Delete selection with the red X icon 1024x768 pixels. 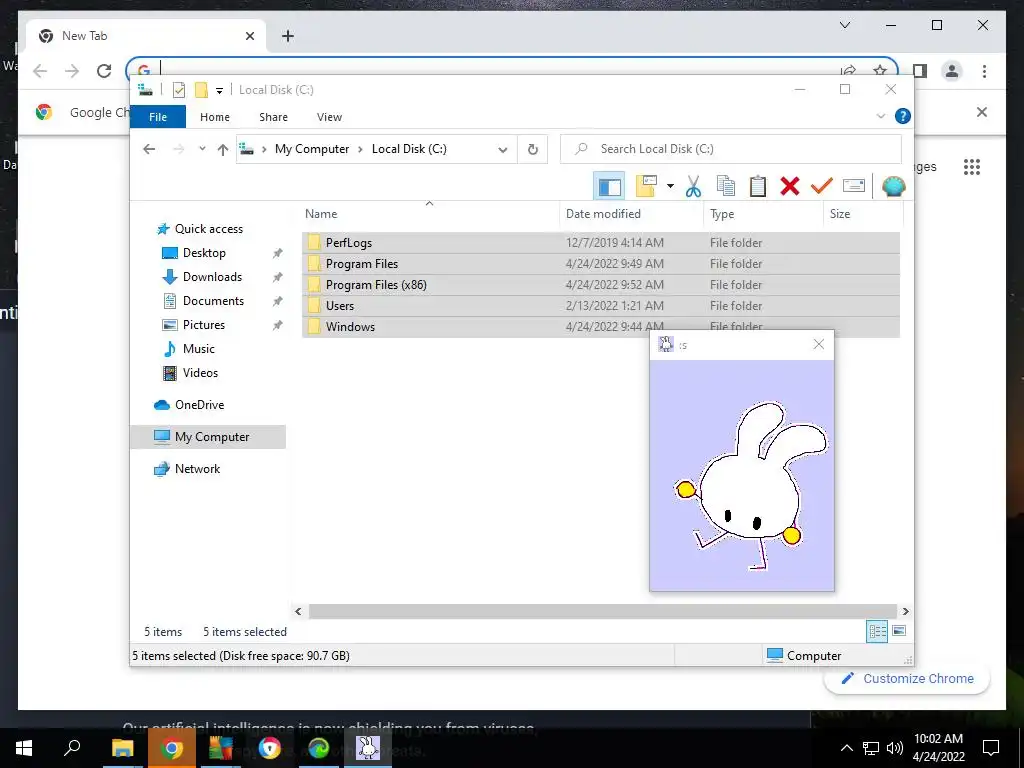[x=790, y=187]
